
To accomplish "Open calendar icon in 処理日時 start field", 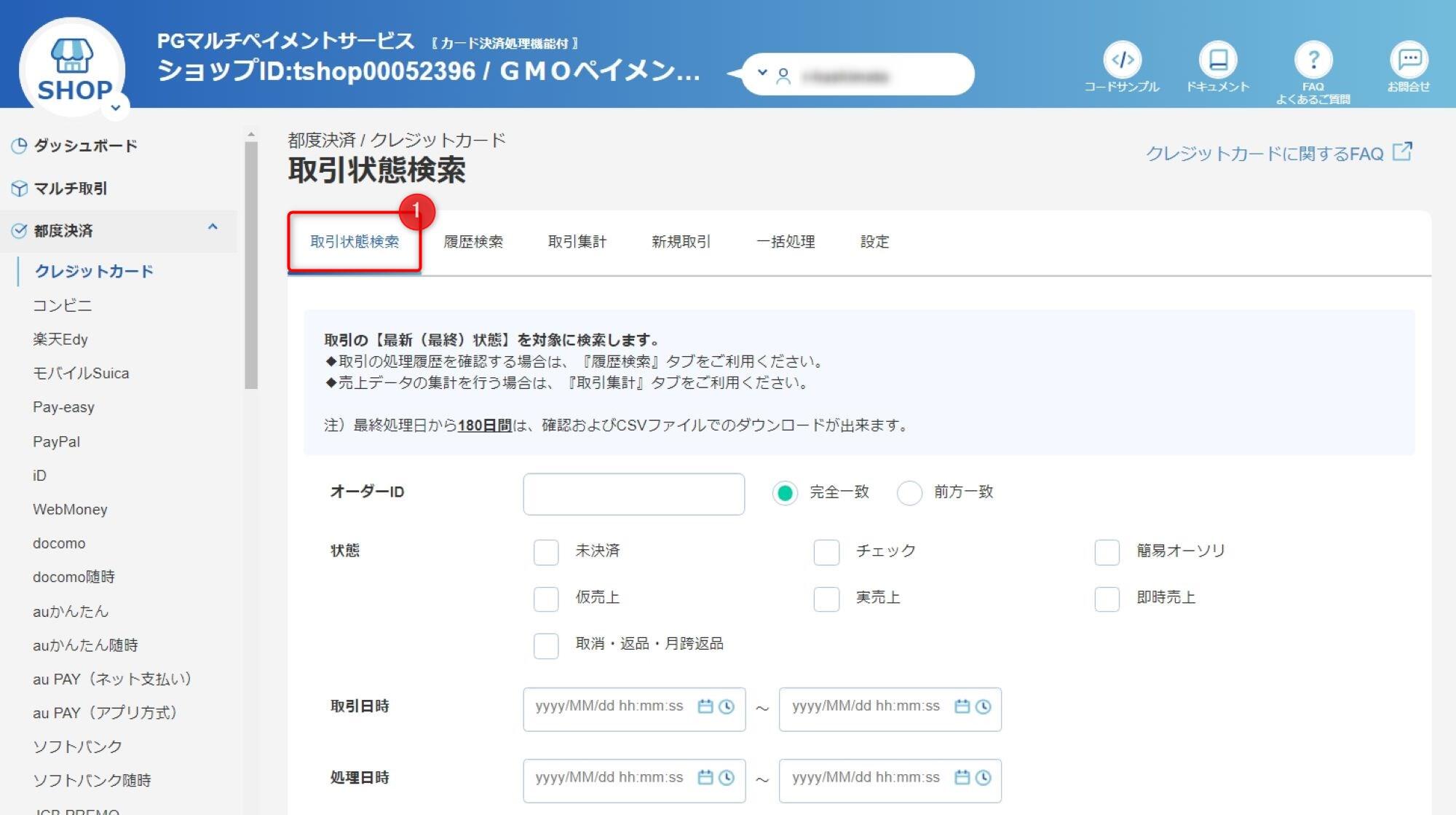I will 705,778.
